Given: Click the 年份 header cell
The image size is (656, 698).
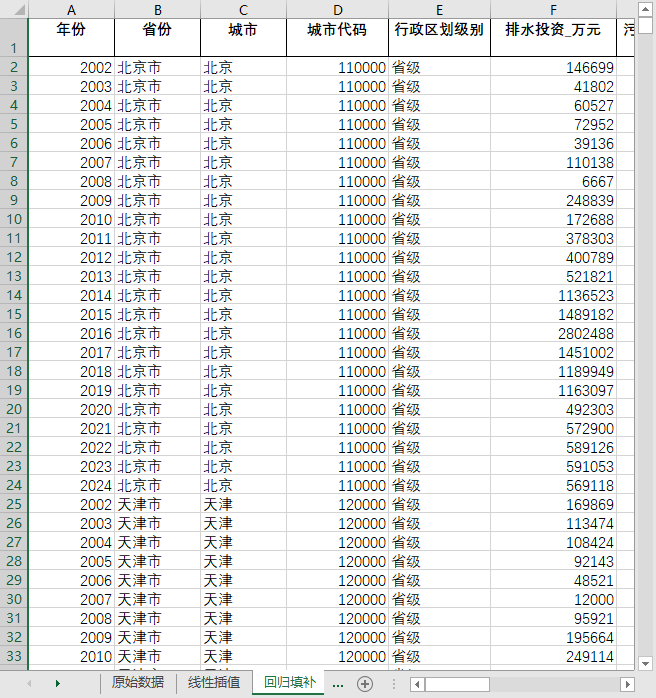Looking at the screenshot, I should [x=71, y=38].
